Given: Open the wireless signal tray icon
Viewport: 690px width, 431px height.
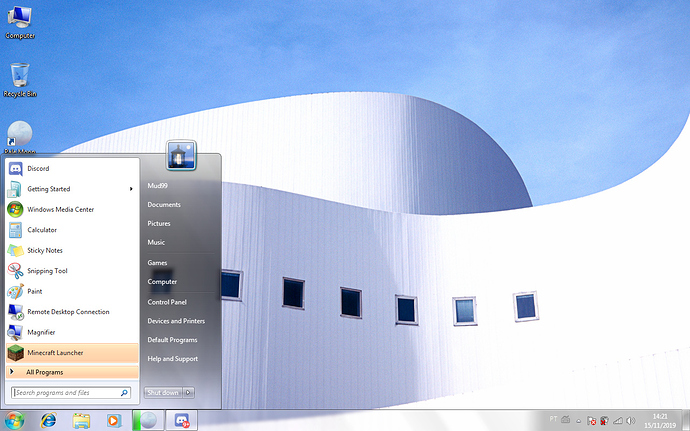Looking at the screenshot, I should click(x=618, y=421).
